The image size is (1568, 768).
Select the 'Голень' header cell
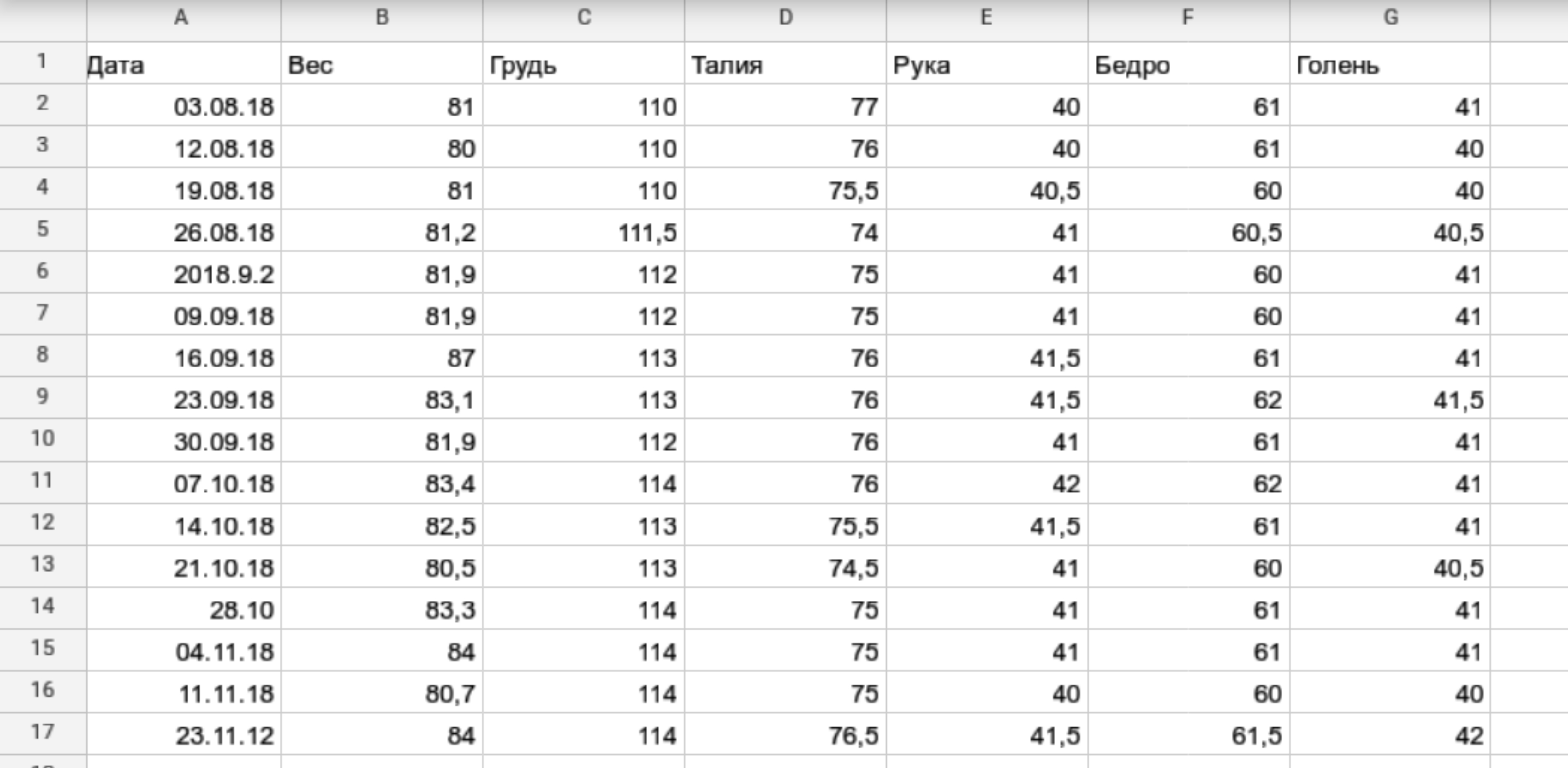(1390, 64)
